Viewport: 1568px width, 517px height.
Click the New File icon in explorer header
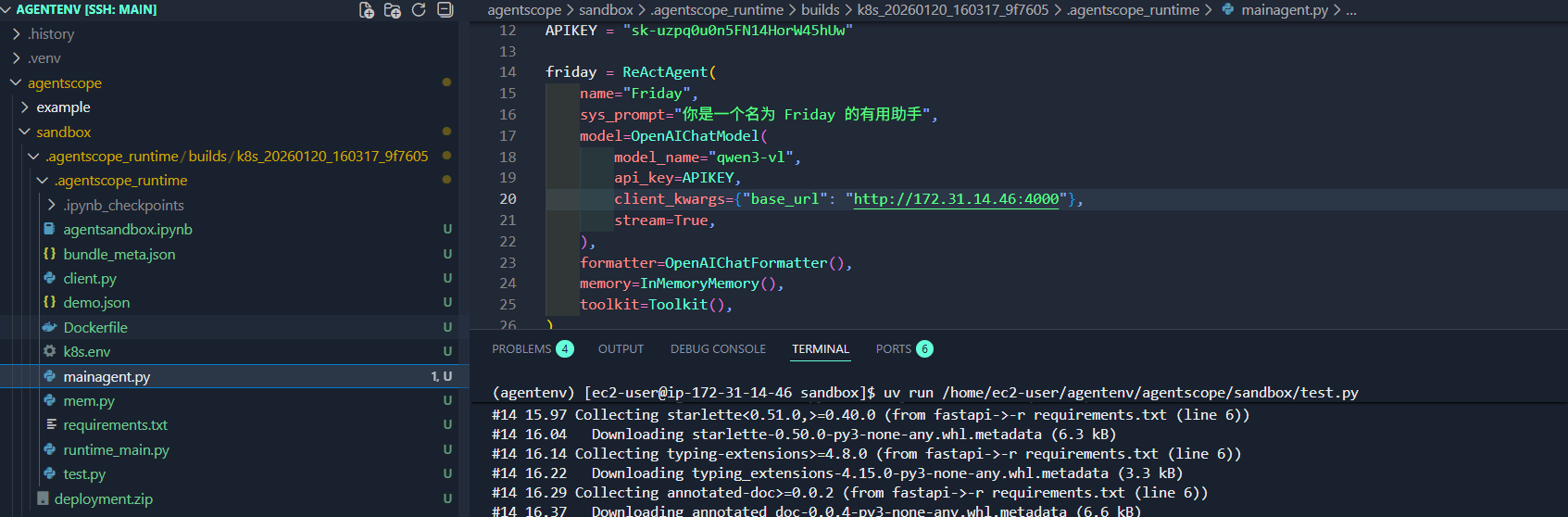tap(367, 10)
